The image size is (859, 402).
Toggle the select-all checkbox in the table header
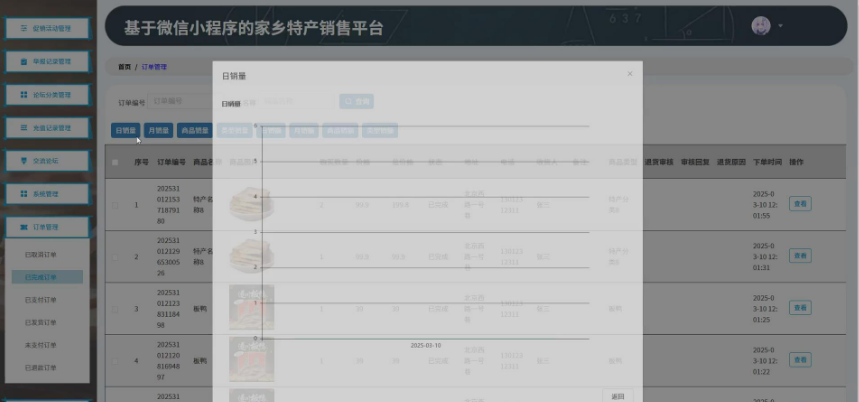[x=115, y=162]
